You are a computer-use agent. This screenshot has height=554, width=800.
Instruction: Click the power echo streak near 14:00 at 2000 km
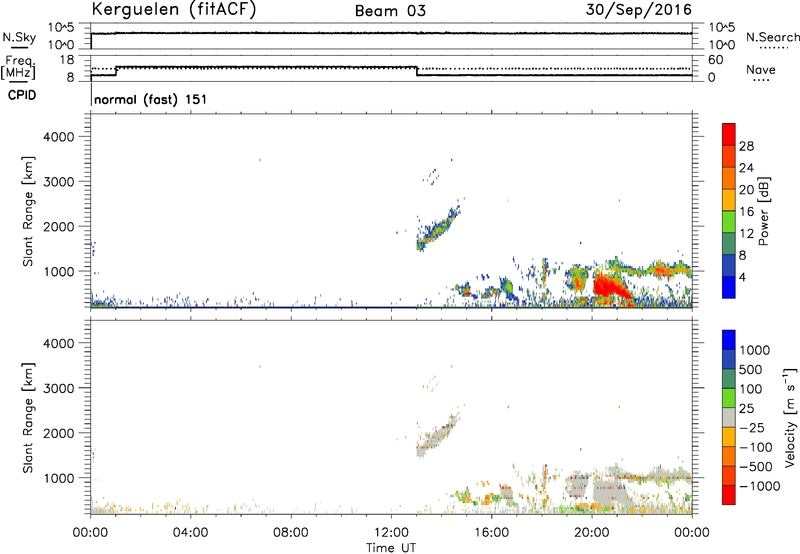(438, 228)
